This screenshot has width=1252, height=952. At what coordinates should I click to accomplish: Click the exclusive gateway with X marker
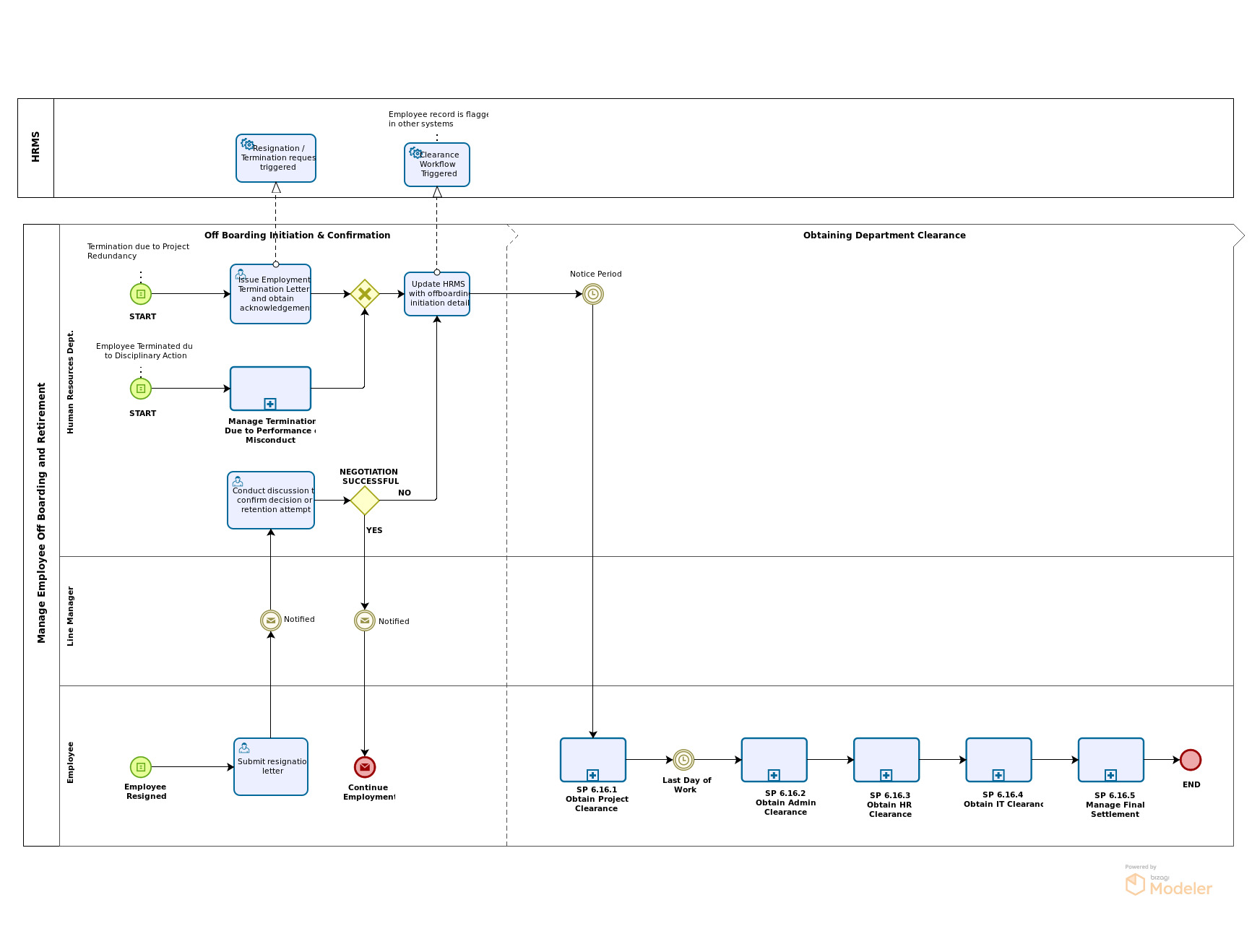click(365, 294)
